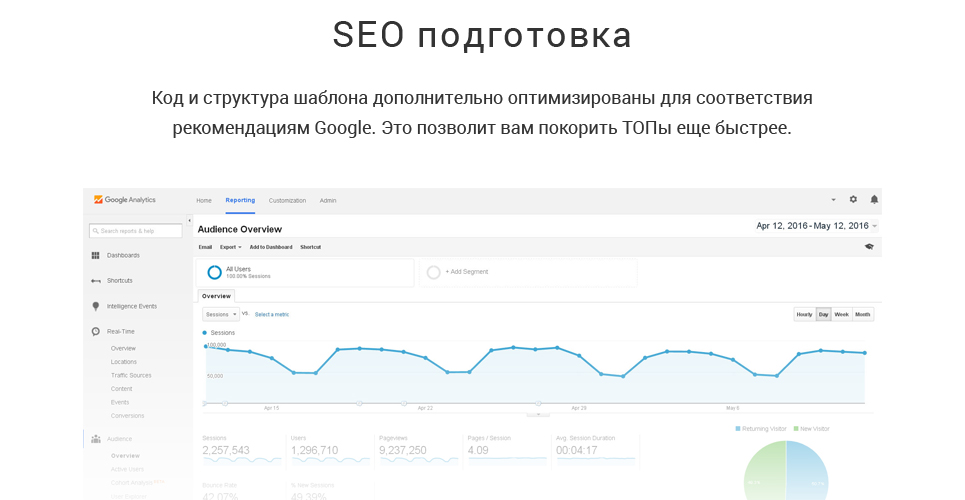Open Audience section in the sidebar
This screenshot has height=500, width=965.
[x=119, y=439]
